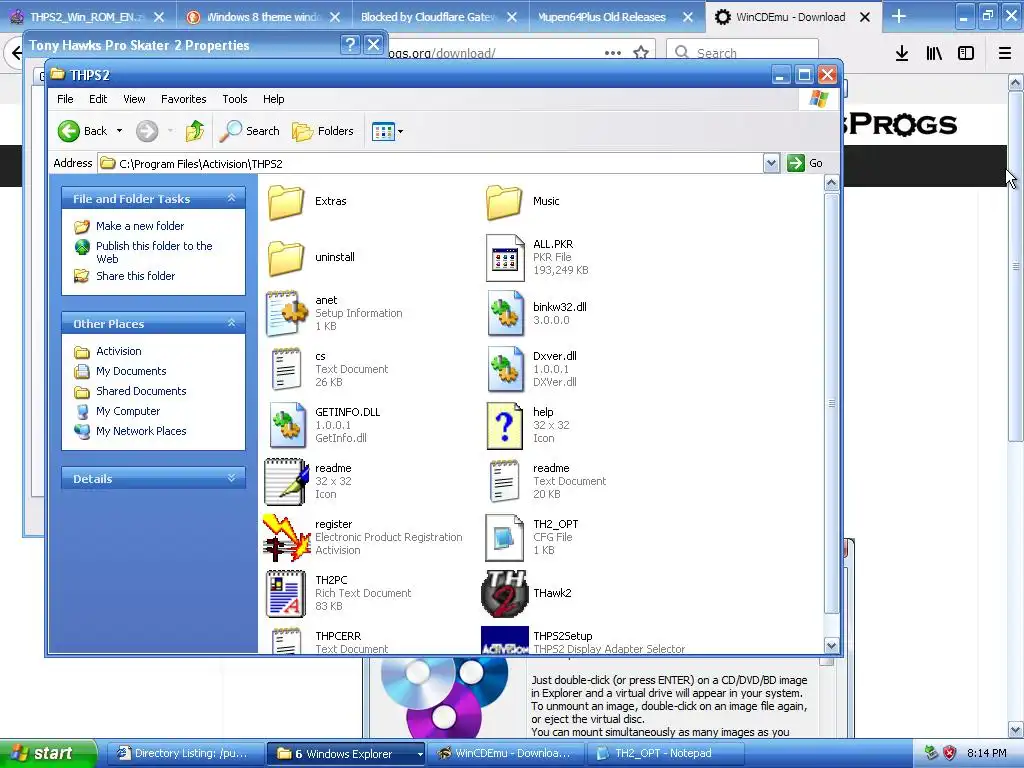Viewport: 1024px width, 768px height.
Task: Open the Firefox hamburger menu
Action: tap(1004, 53)
